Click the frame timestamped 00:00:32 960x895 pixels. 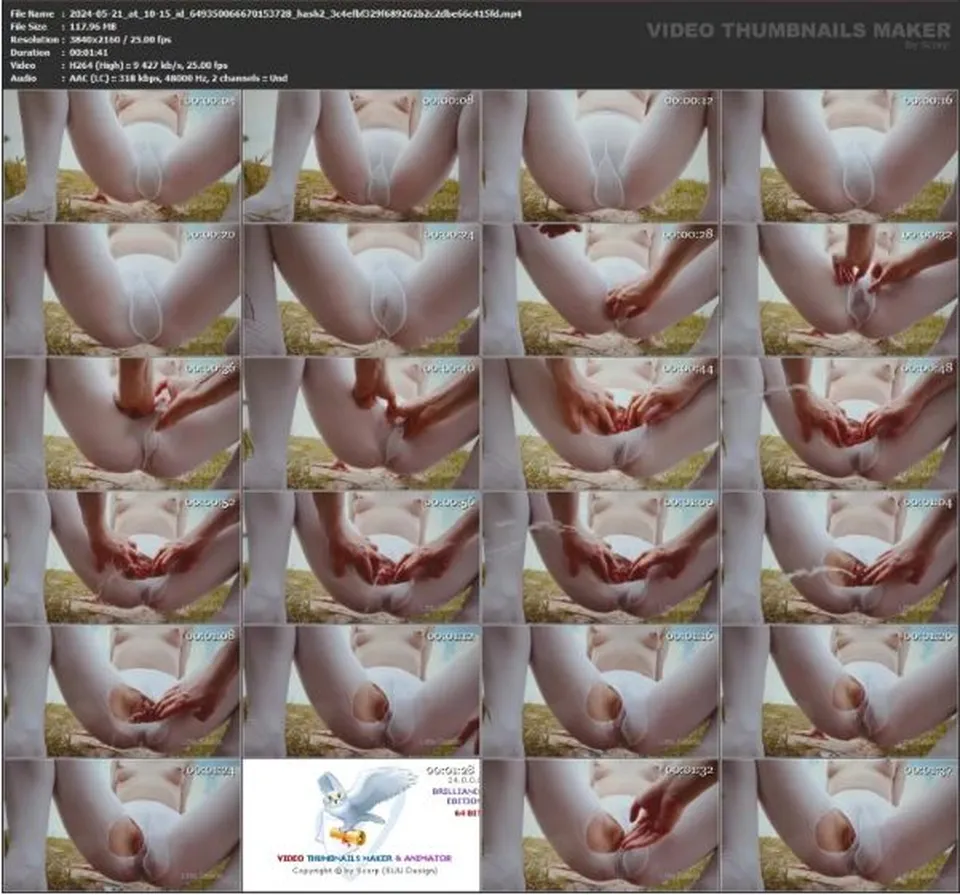pyautogui.click(x=839, y=290)
